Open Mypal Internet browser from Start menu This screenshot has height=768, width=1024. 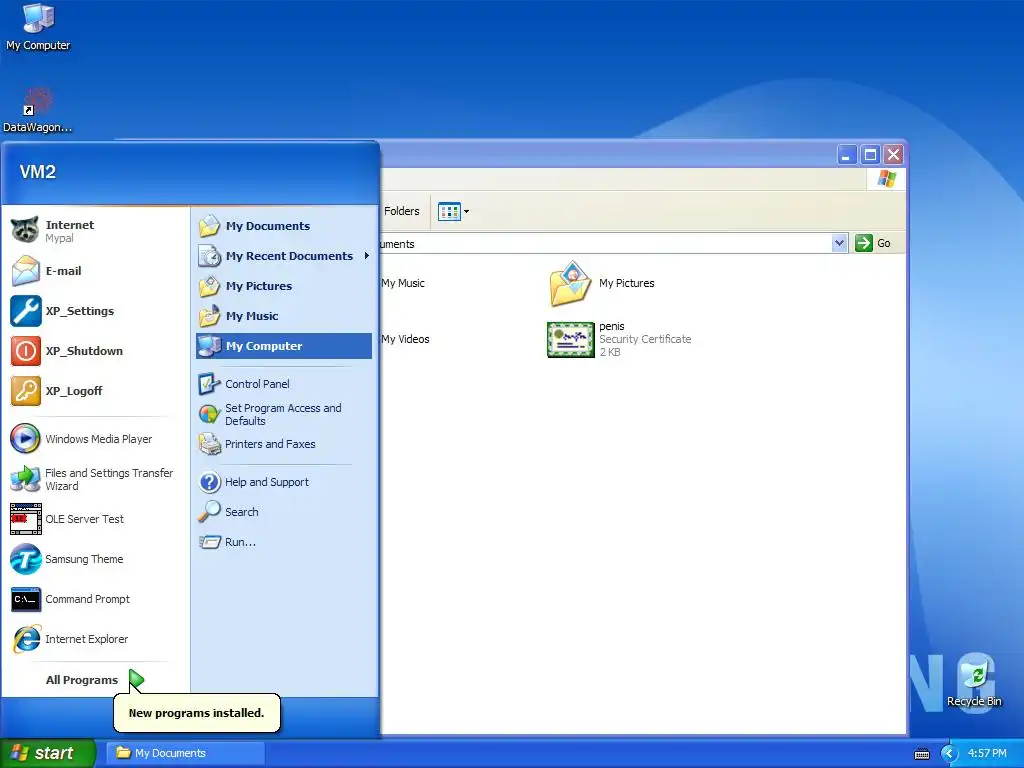[96, 231]
